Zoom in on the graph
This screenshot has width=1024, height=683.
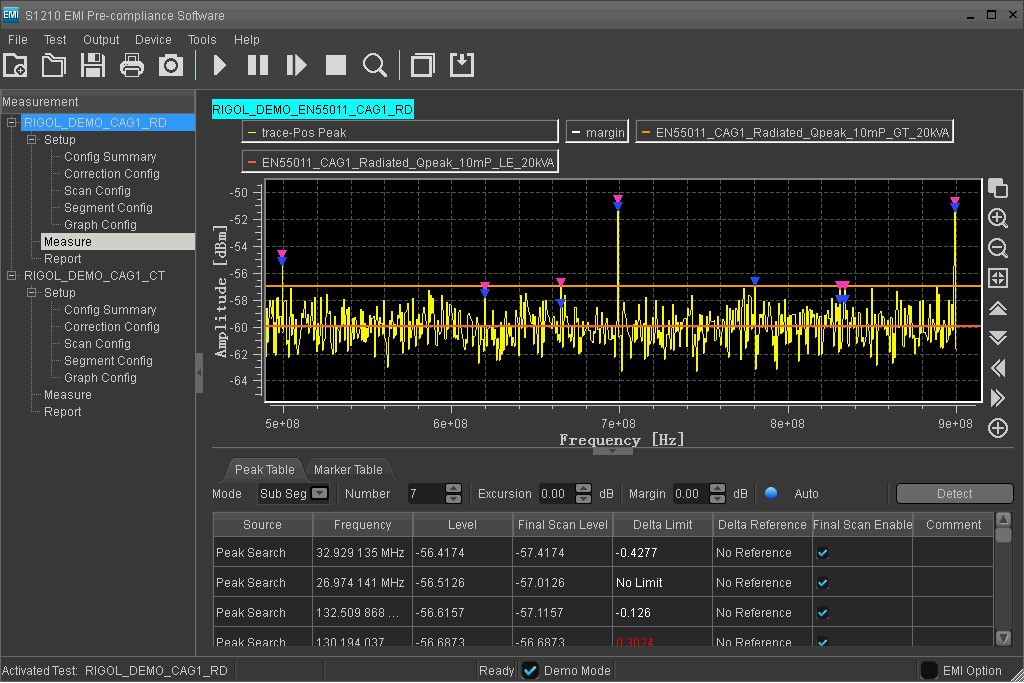click(997, 218)
